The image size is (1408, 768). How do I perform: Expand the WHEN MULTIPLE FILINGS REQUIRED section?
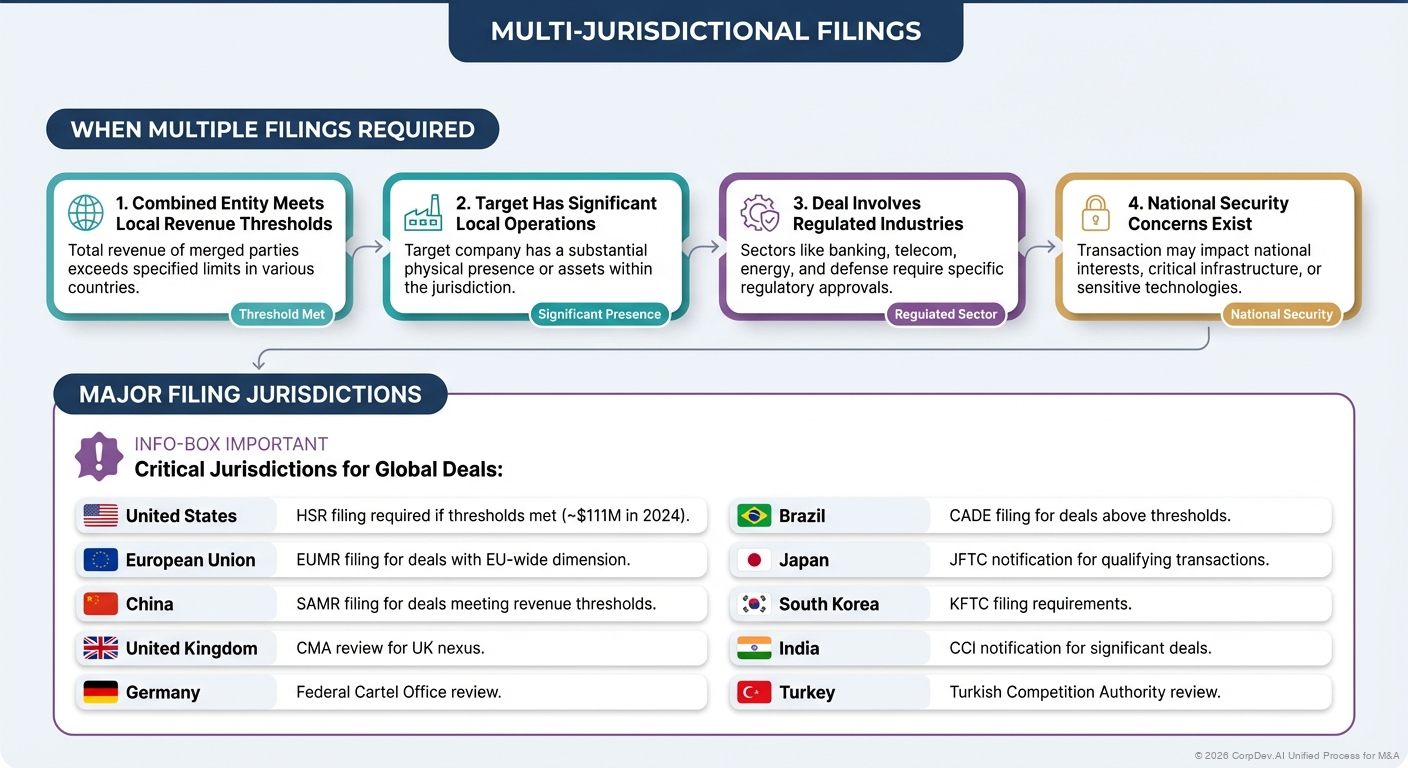[272, 129]
